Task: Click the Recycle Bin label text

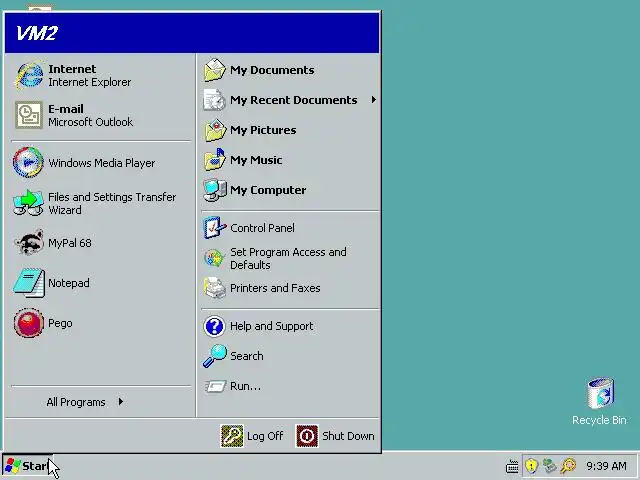Action: (599, 420)
